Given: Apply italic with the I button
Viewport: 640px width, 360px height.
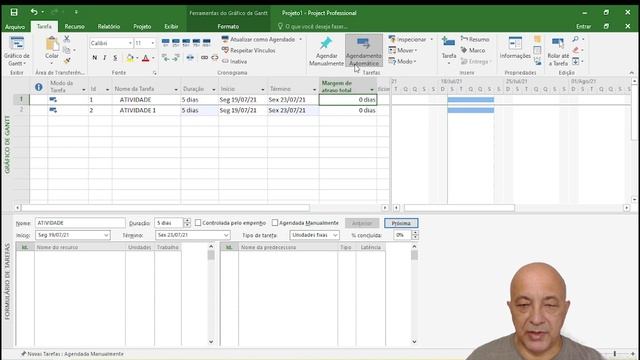Looking at the screenshot, I should [x=105, y=58].
